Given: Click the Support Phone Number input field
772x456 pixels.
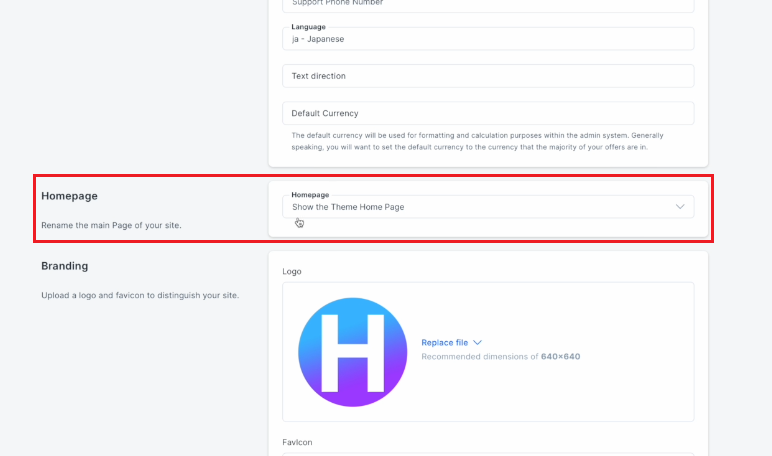Looking at the screenshot, I should 488,5.
